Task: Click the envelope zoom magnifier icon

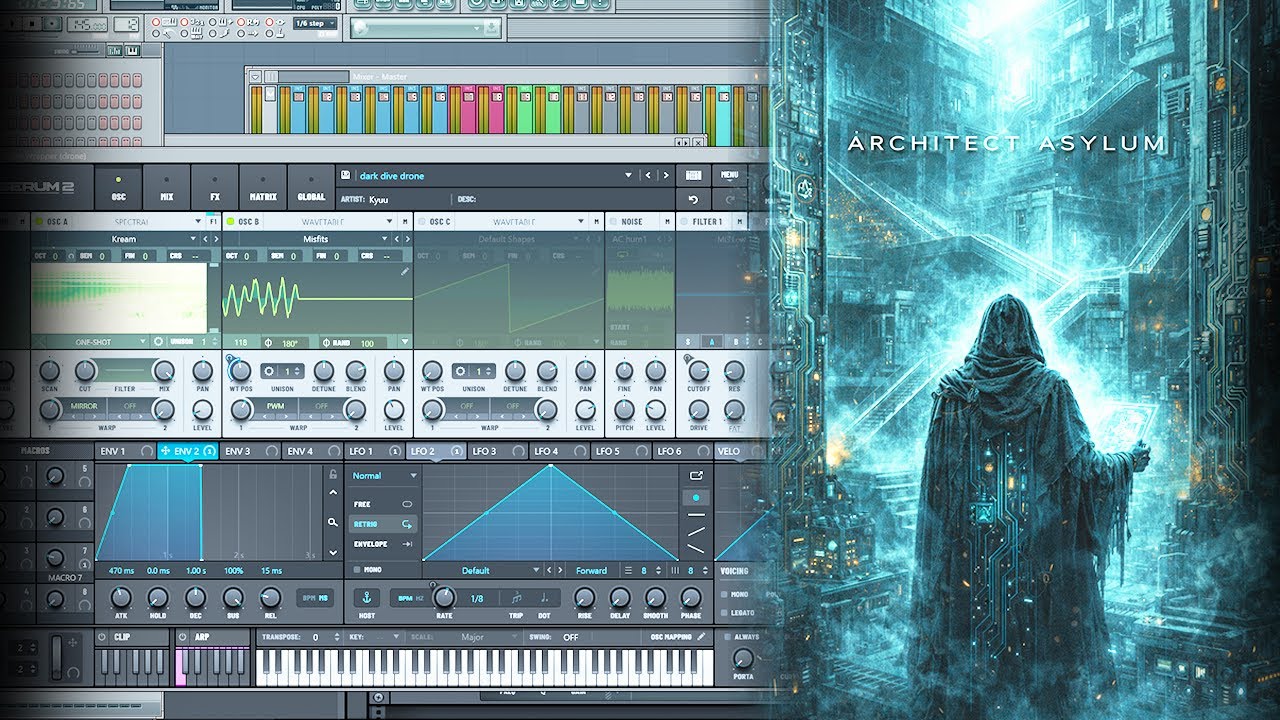Action: 332,522
